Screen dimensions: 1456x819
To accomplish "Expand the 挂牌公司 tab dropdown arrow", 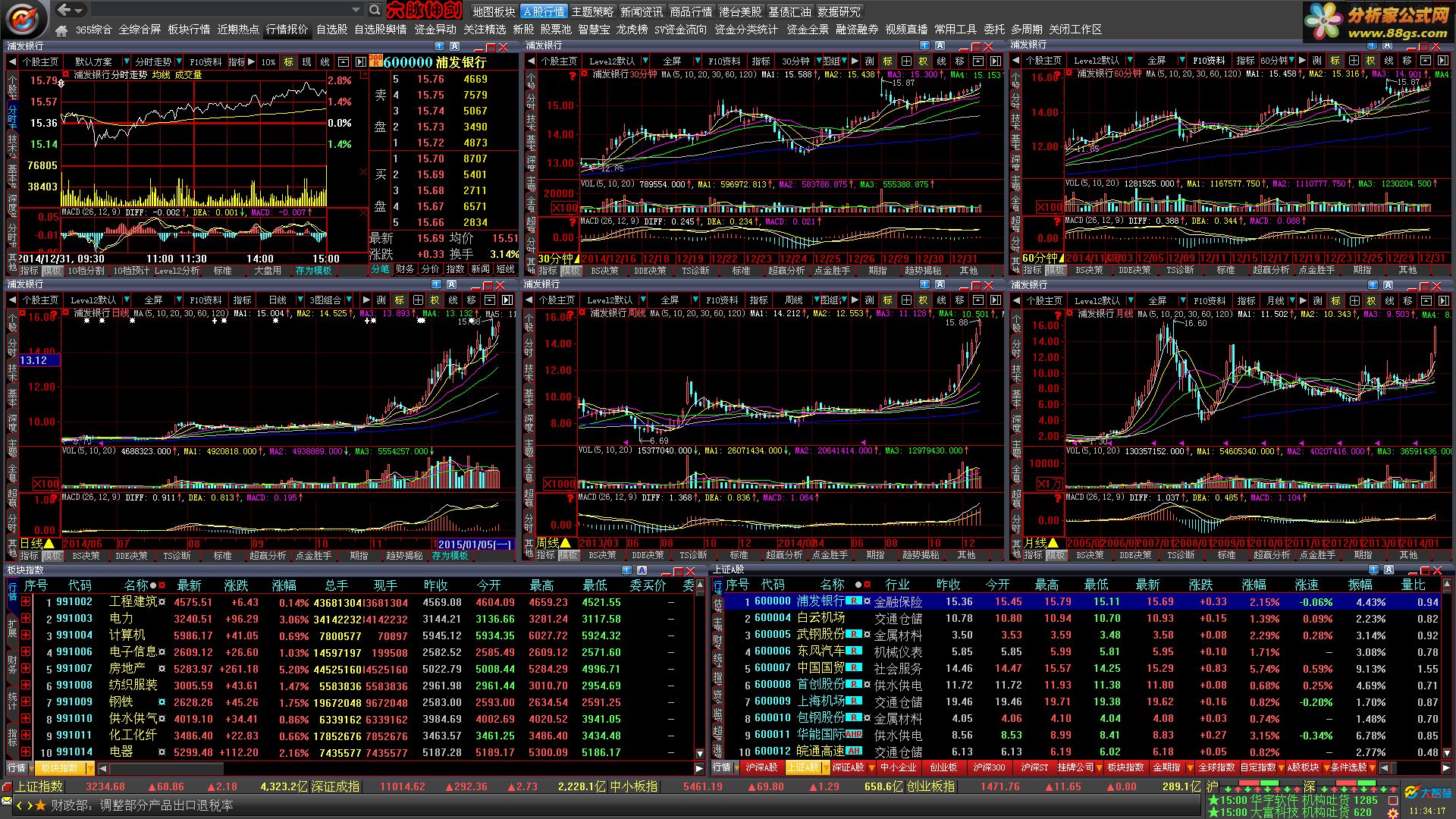I will click(1099, 768).
